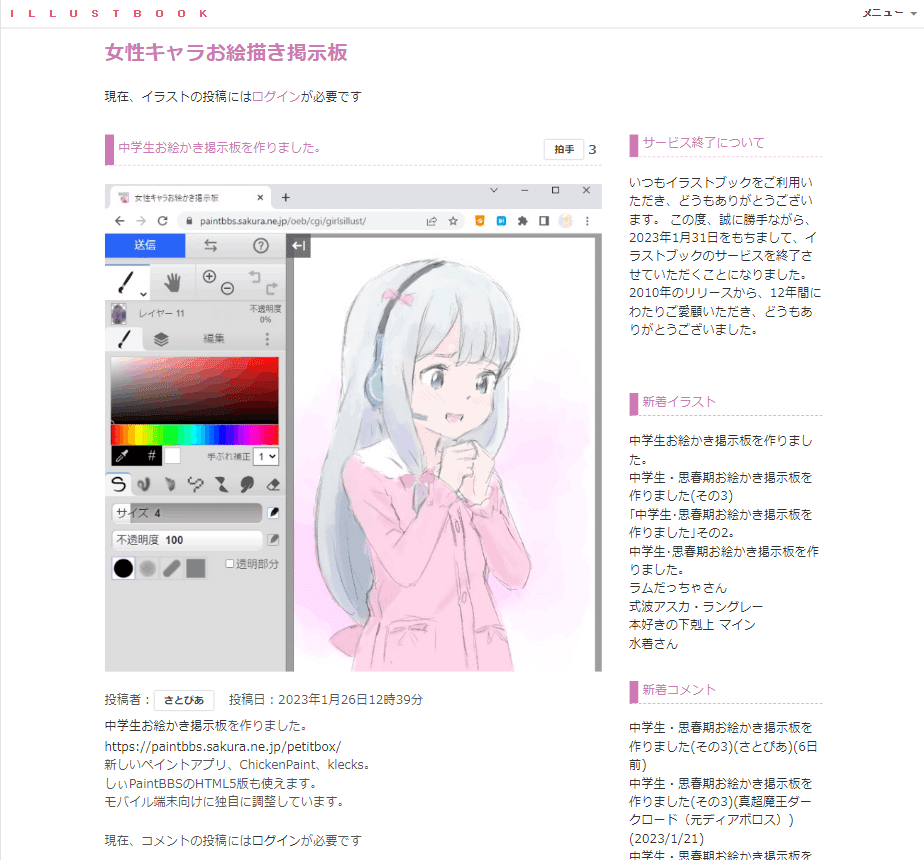Open 本好きの下剋上 マイン illustration link

coord(692,625)
